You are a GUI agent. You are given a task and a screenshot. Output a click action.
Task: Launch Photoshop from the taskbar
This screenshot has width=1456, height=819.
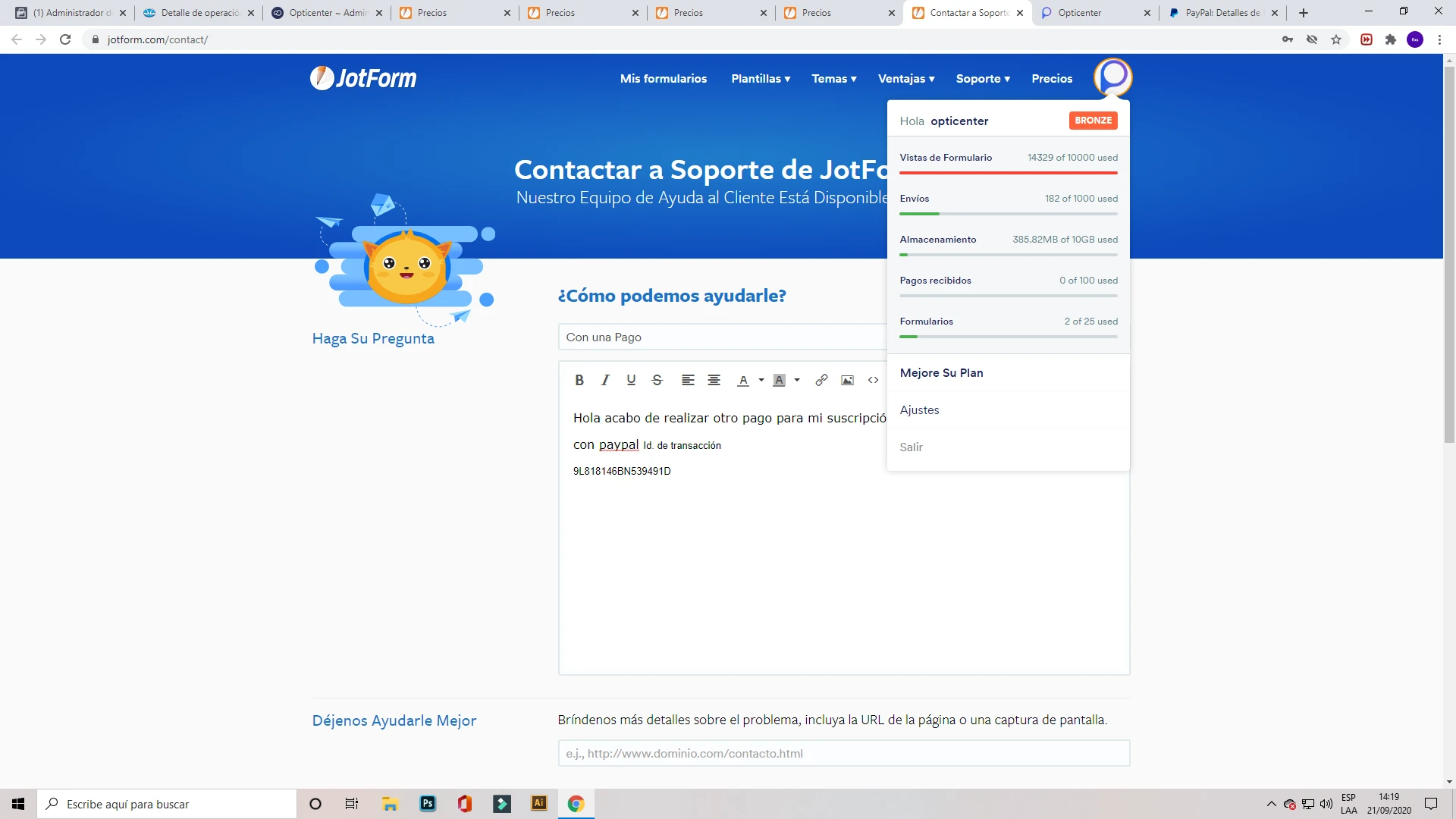(x=427, y=803)
